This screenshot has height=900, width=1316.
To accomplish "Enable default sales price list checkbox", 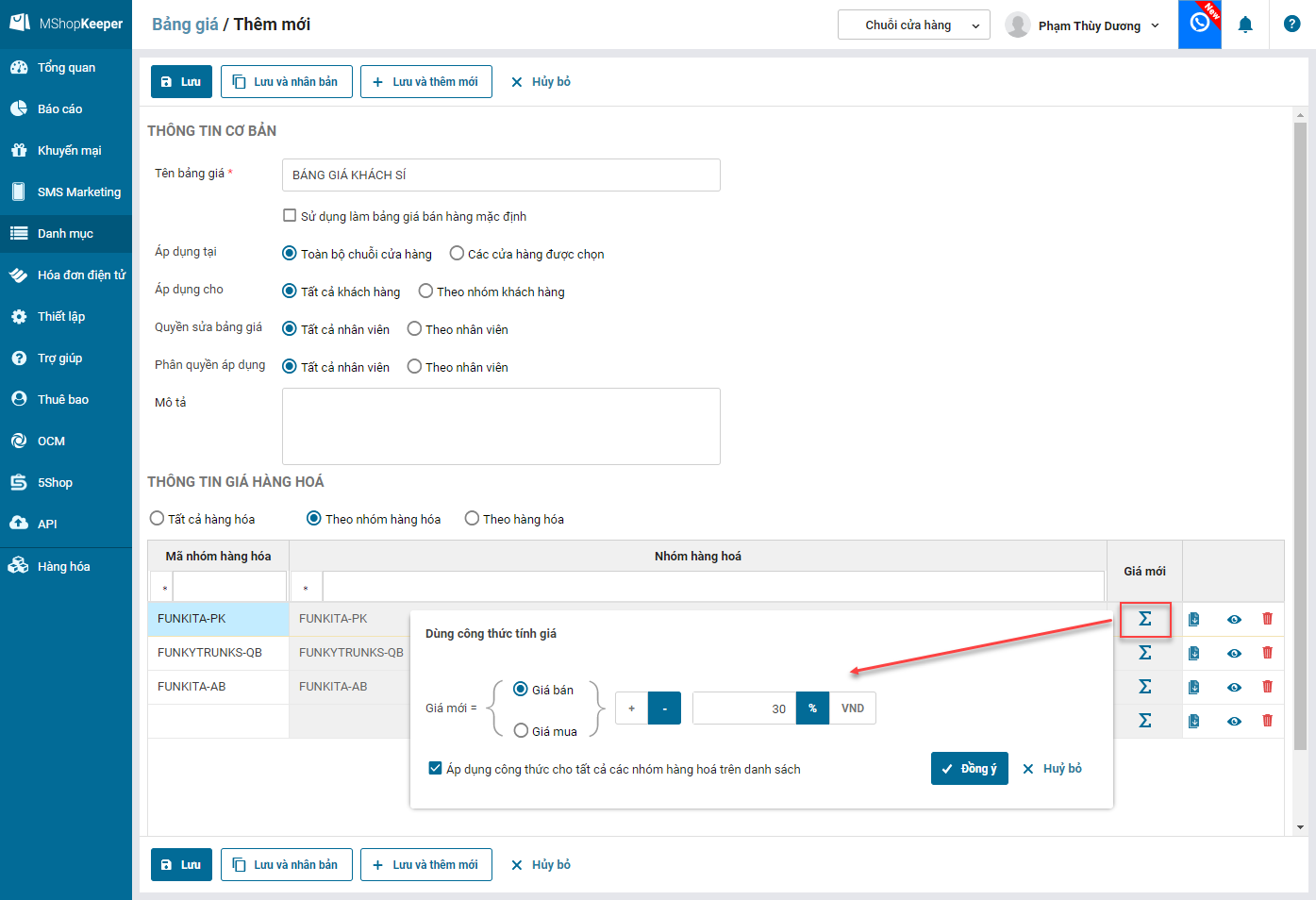I will tap(290, 216).
